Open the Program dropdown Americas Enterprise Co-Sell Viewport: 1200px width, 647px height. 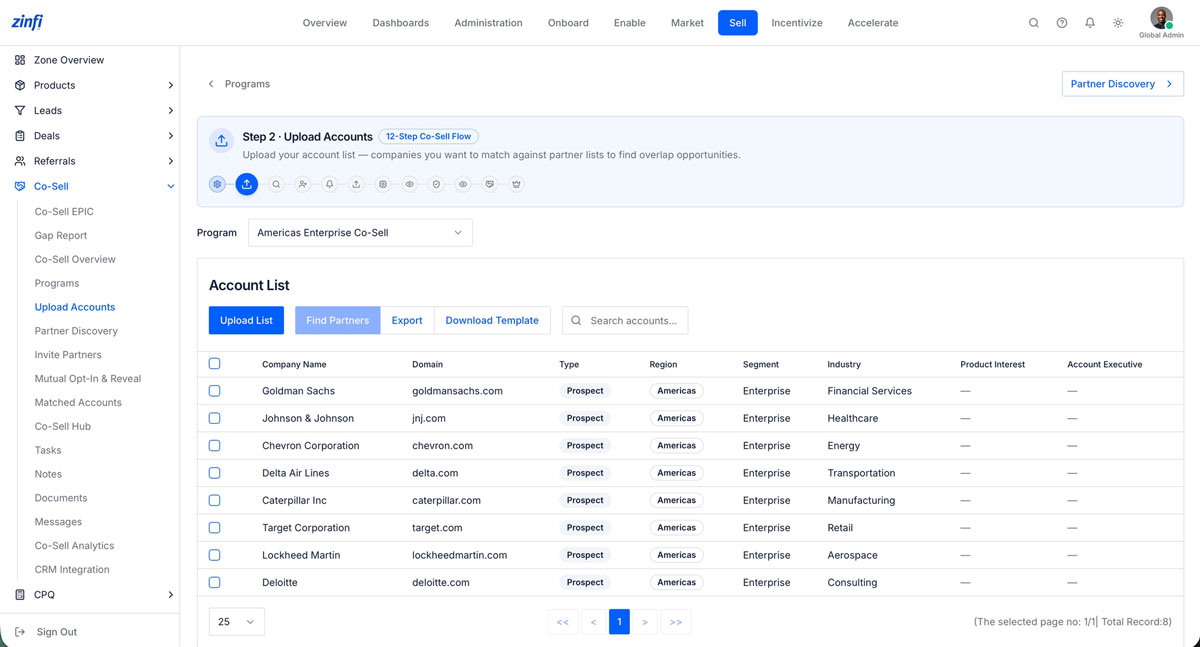pos(360,233)
